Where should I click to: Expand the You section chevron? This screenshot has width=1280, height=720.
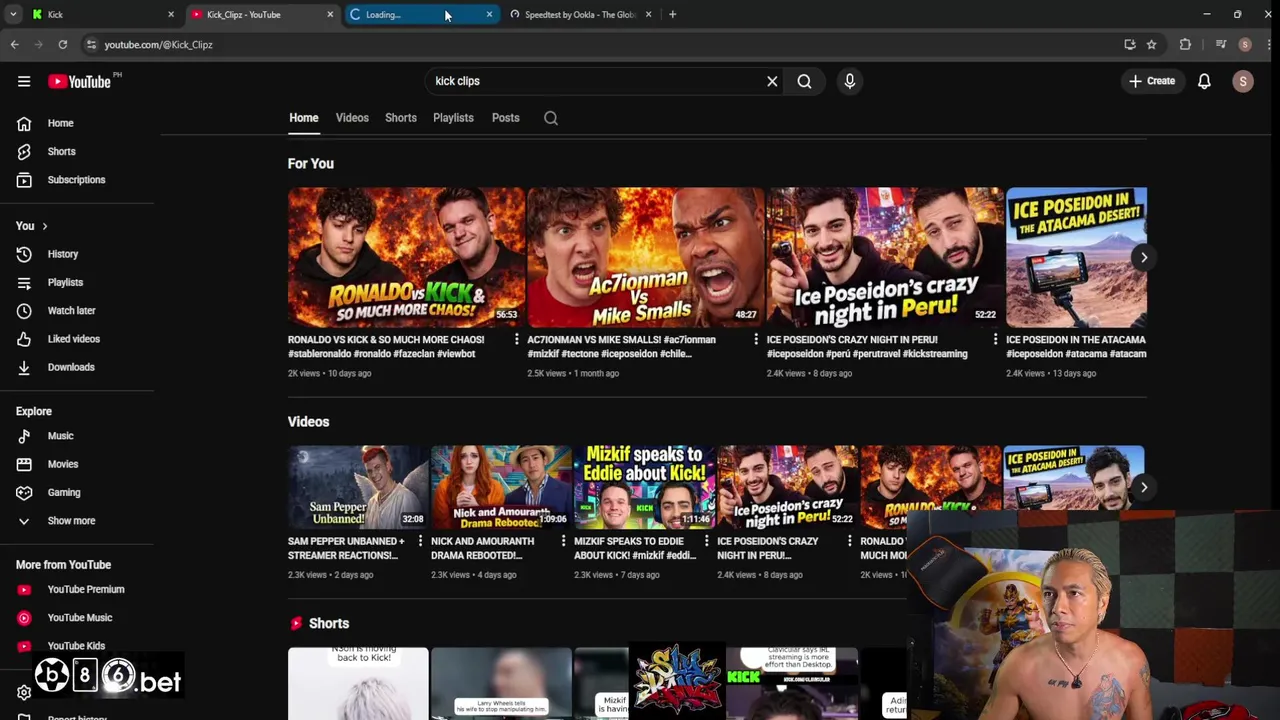coord(44,226)
